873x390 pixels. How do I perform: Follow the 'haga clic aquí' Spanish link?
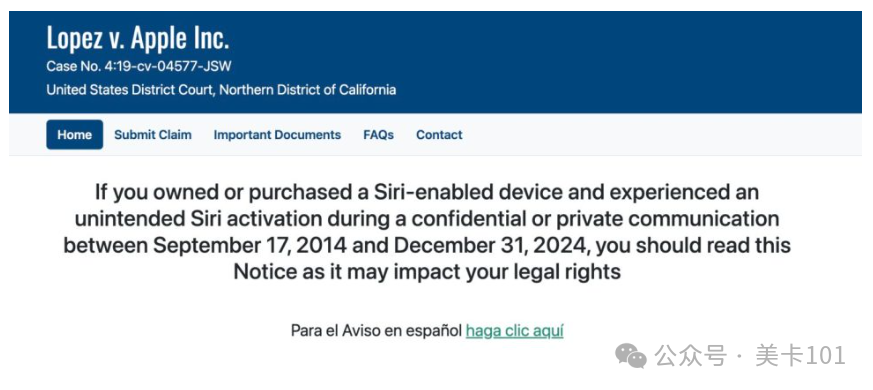(514, 331)
